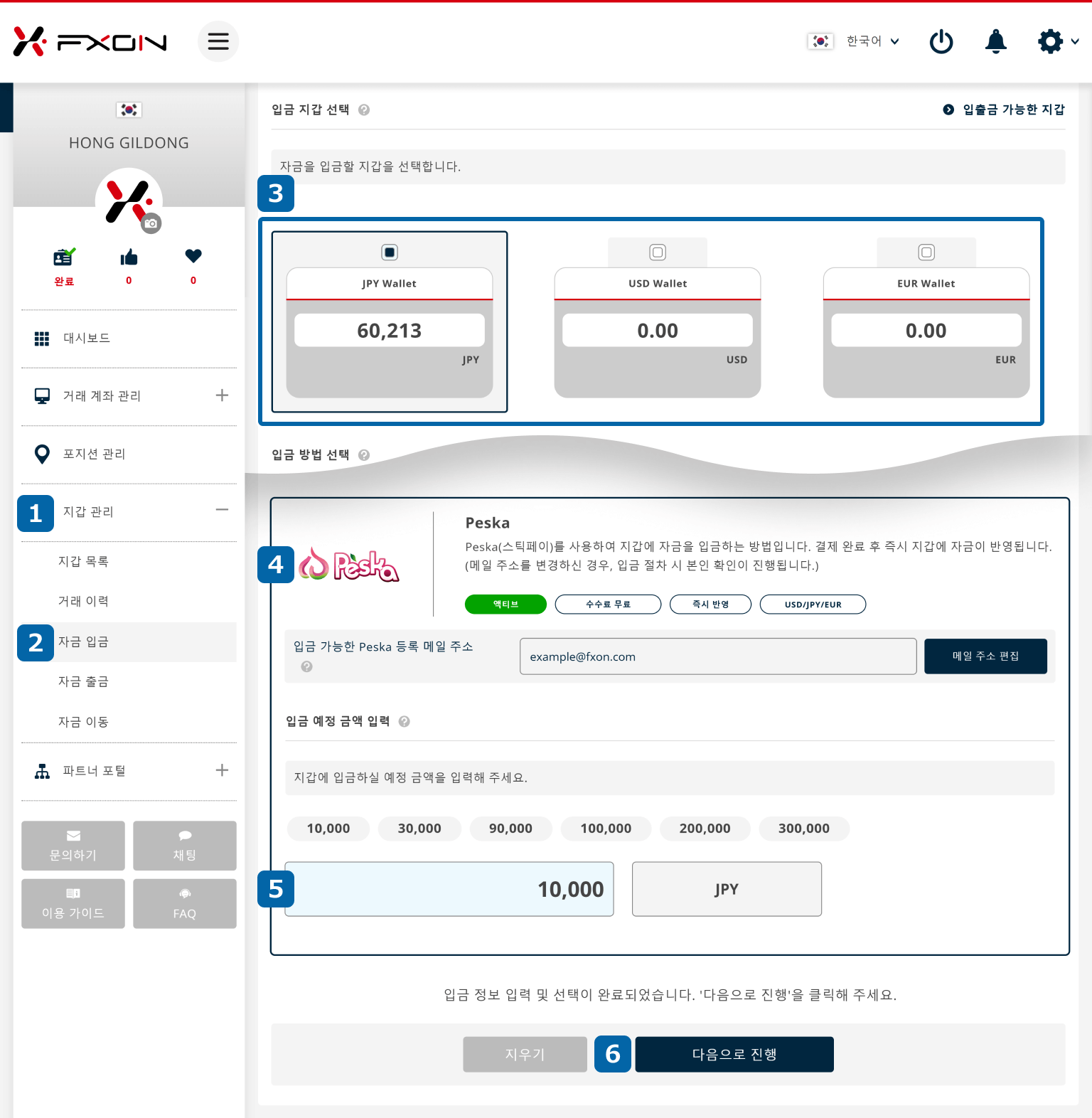Viewport: 1092px width, 1118px height.
Task: Choose the 100,000 preset amount
Action: coord(606,829)
